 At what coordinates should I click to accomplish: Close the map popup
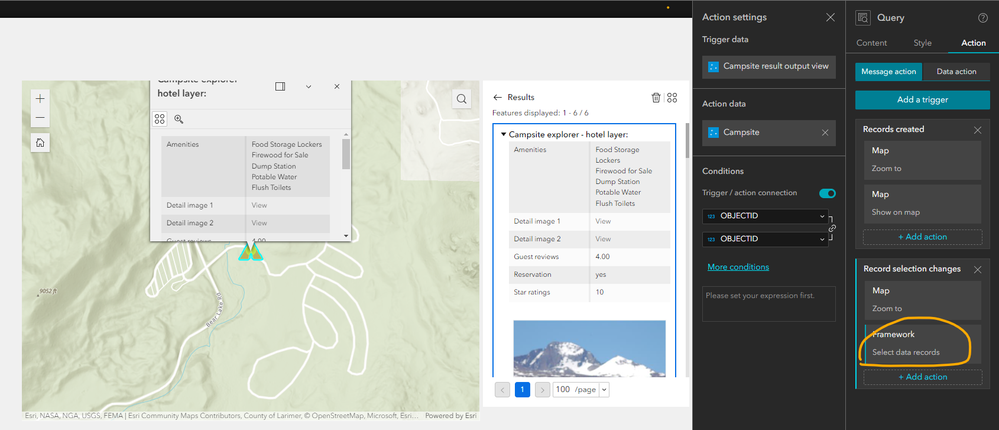point(337,87)
